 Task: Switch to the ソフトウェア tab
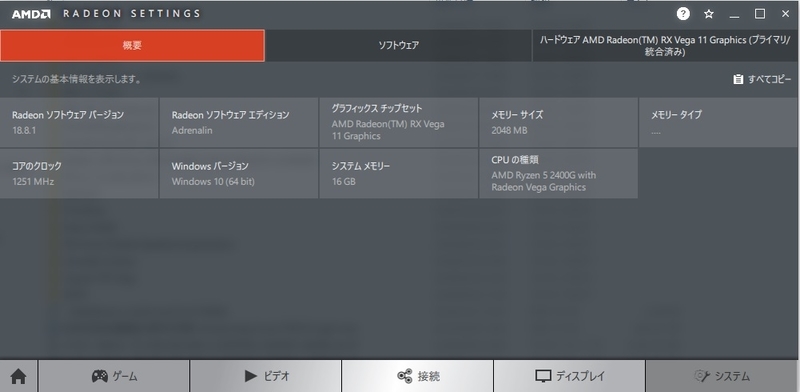[x=398, y=45]
